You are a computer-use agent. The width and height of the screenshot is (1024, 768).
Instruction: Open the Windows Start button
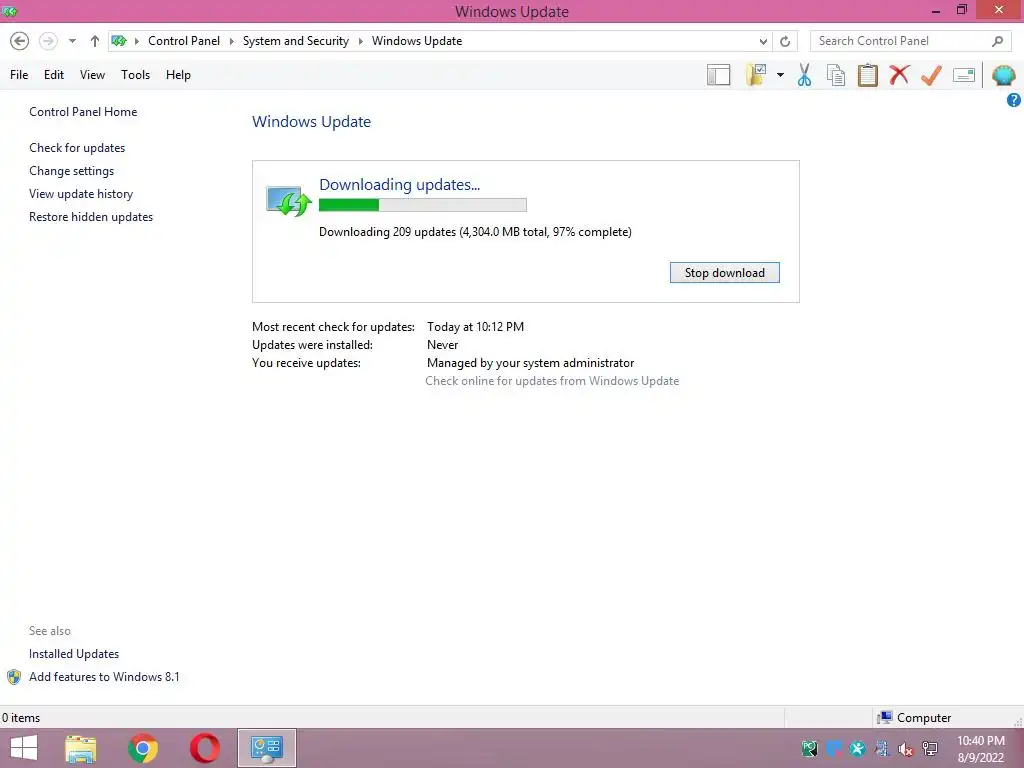point(24,748)
